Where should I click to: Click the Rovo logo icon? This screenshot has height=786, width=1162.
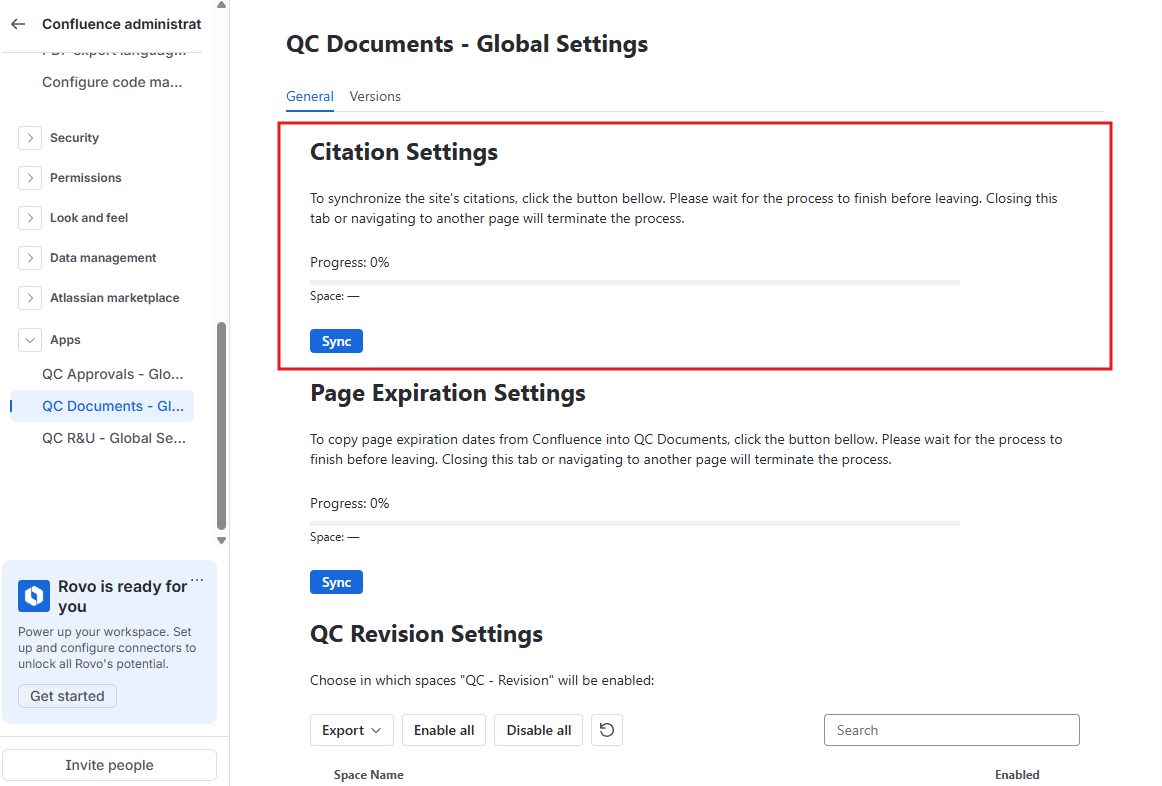click(34, 596)
